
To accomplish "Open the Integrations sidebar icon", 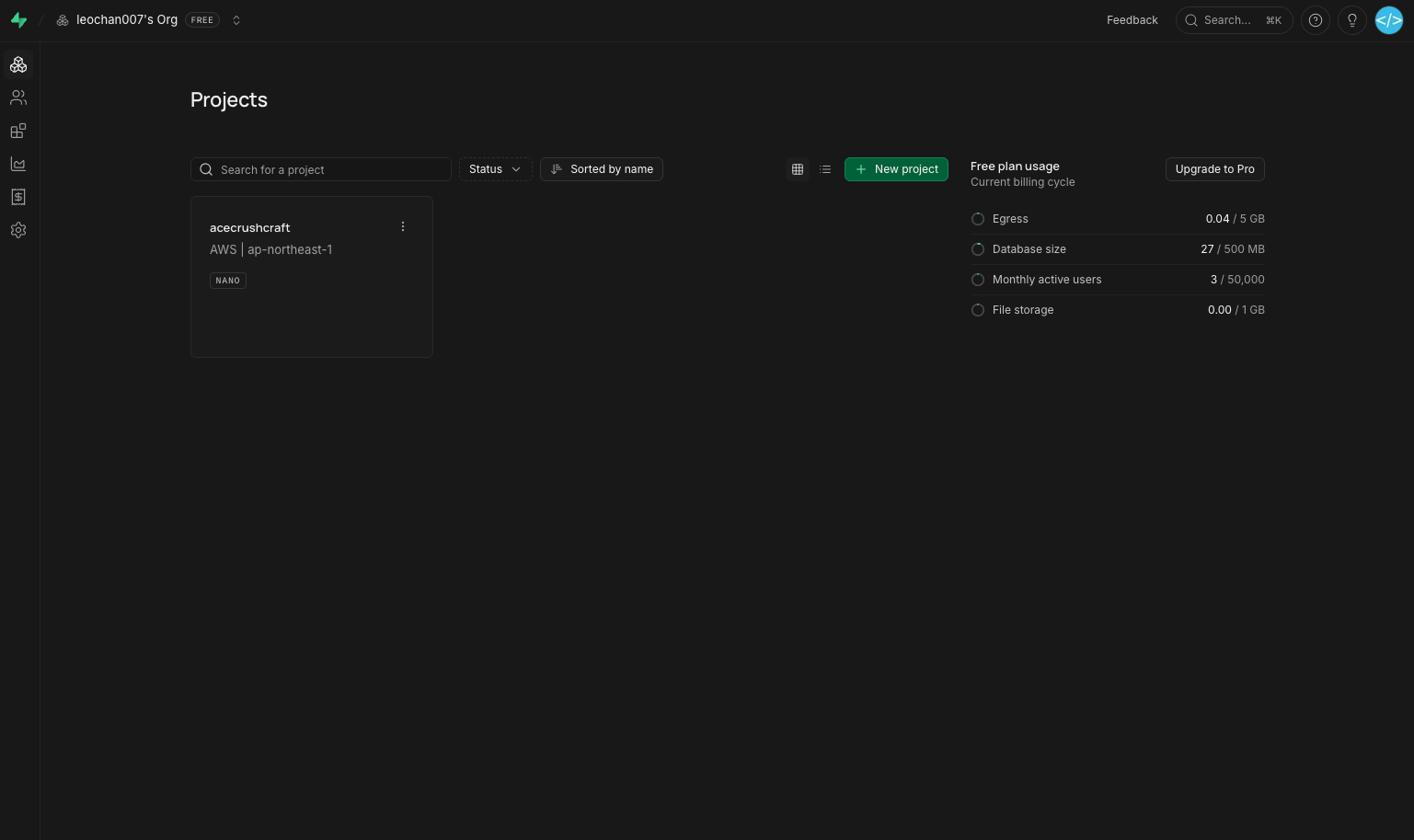I will (18, 131).
